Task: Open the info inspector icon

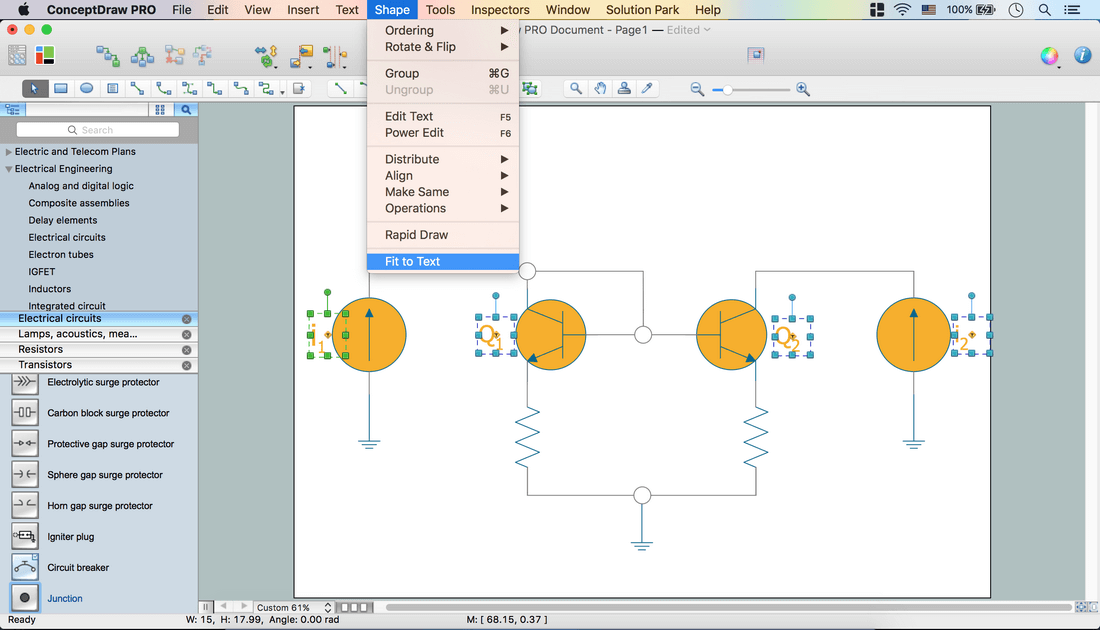Action: coord(1082,56)
